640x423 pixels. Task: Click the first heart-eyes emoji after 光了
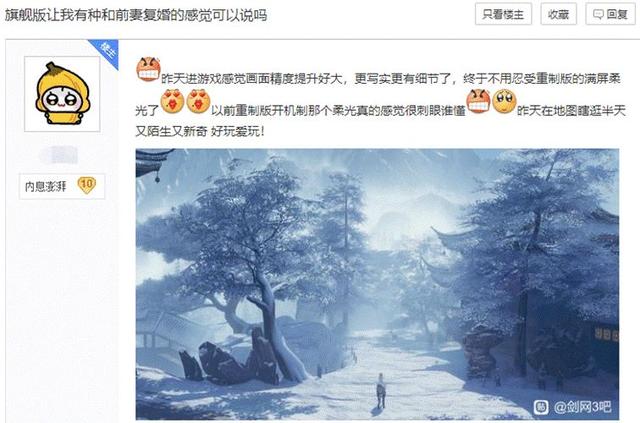(x=172, y=102)
